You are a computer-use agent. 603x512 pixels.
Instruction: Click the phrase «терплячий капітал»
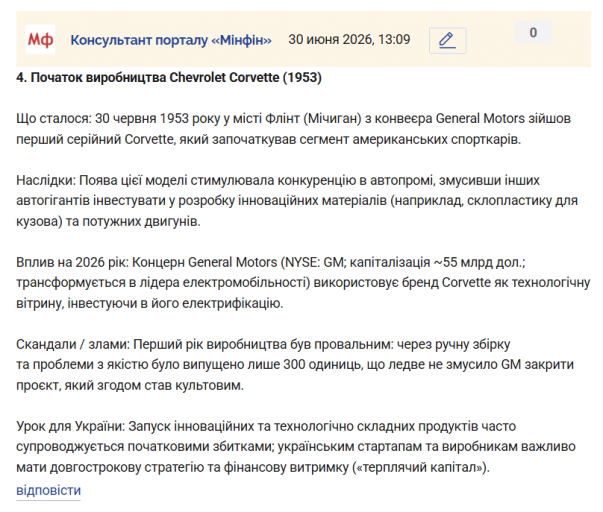[422, 468]
